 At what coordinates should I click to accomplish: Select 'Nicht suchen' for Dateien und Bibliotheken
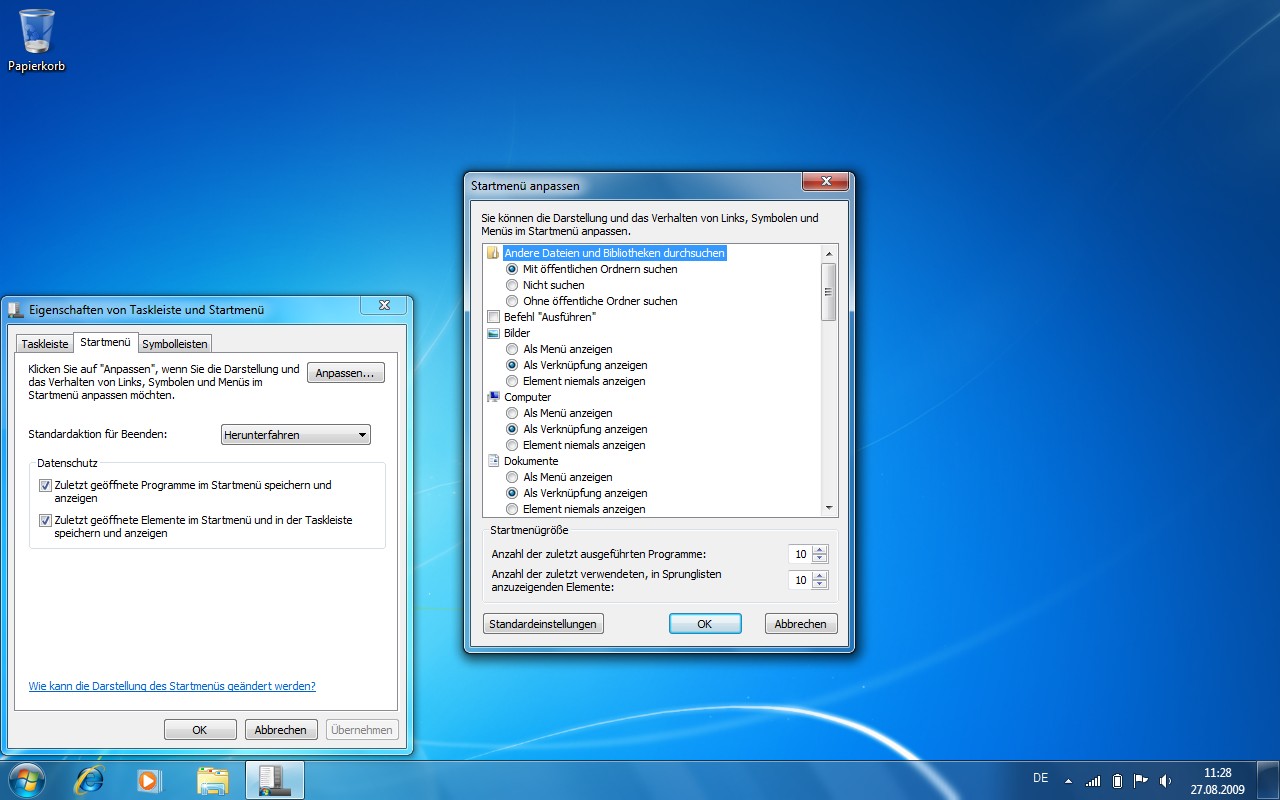click(511, 285)
